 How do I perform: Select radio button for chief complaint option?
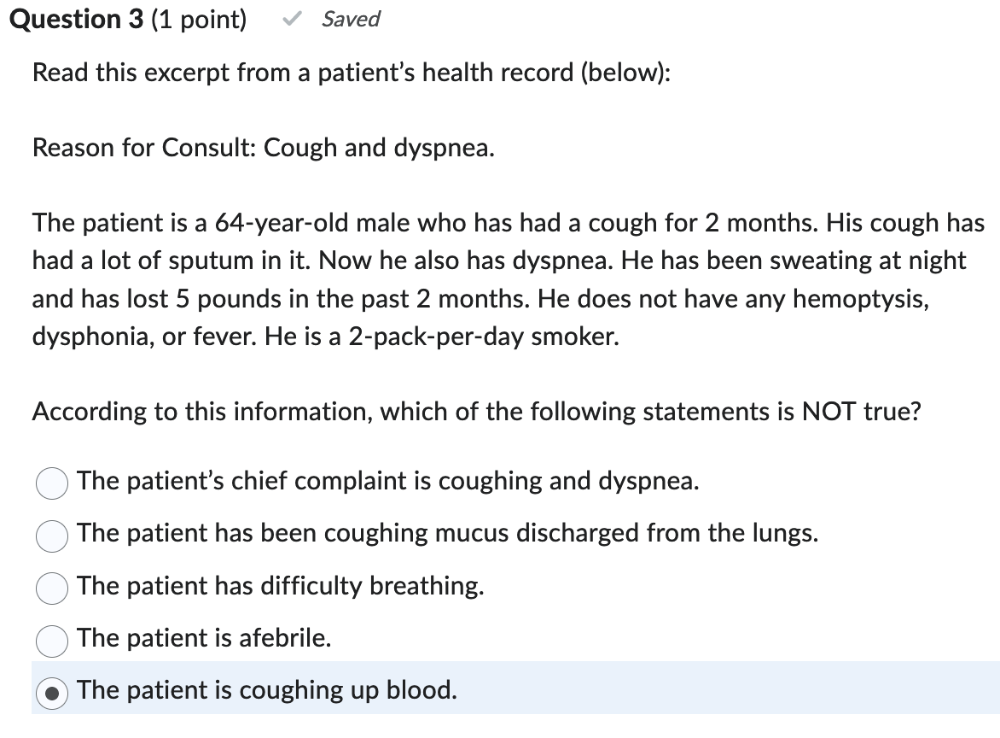tap(51, 484)
